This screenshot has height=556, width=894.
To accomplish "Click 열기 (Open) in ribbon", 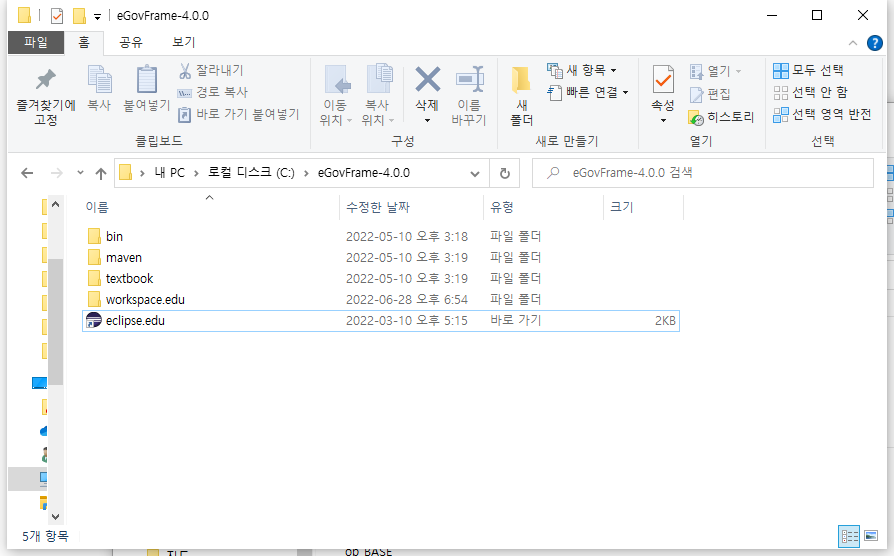I will 715,71.
